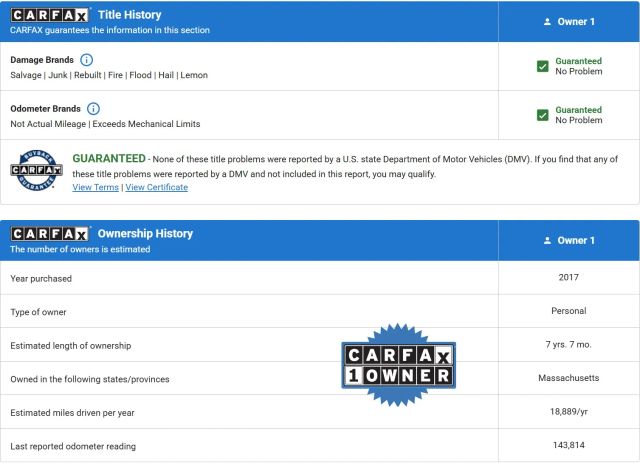The height and width of the screenshot is (463, 640).
Task: Click 'Last reported odometer reading' label
Action: [x=73, y=446]
